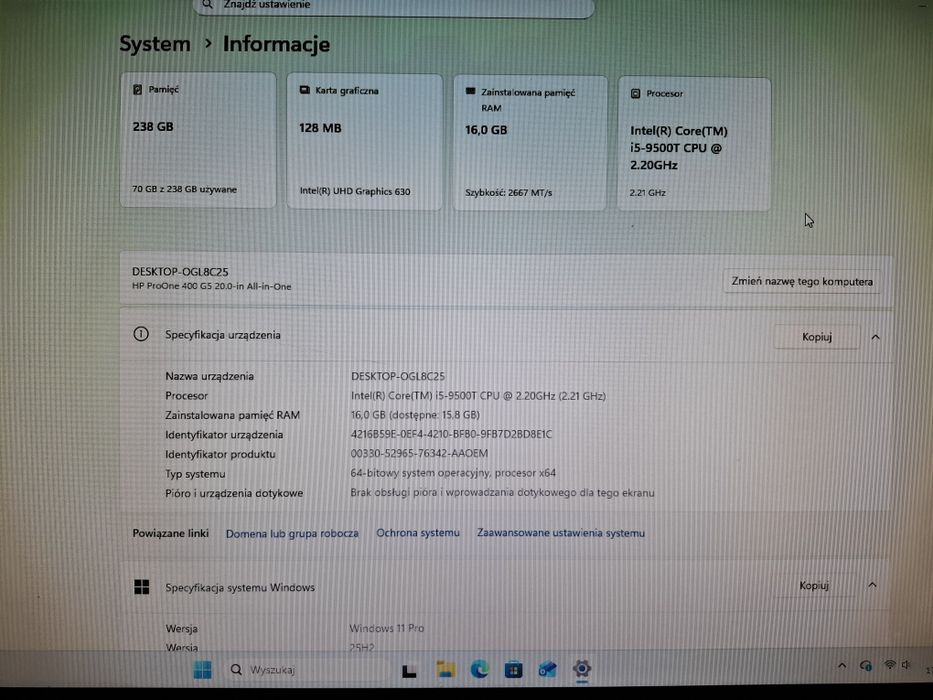Image resolution: width=933 pixels, height=700 pixels.
Task: Click Zmień nazwę tego komputera button
Action: (802, 281)
